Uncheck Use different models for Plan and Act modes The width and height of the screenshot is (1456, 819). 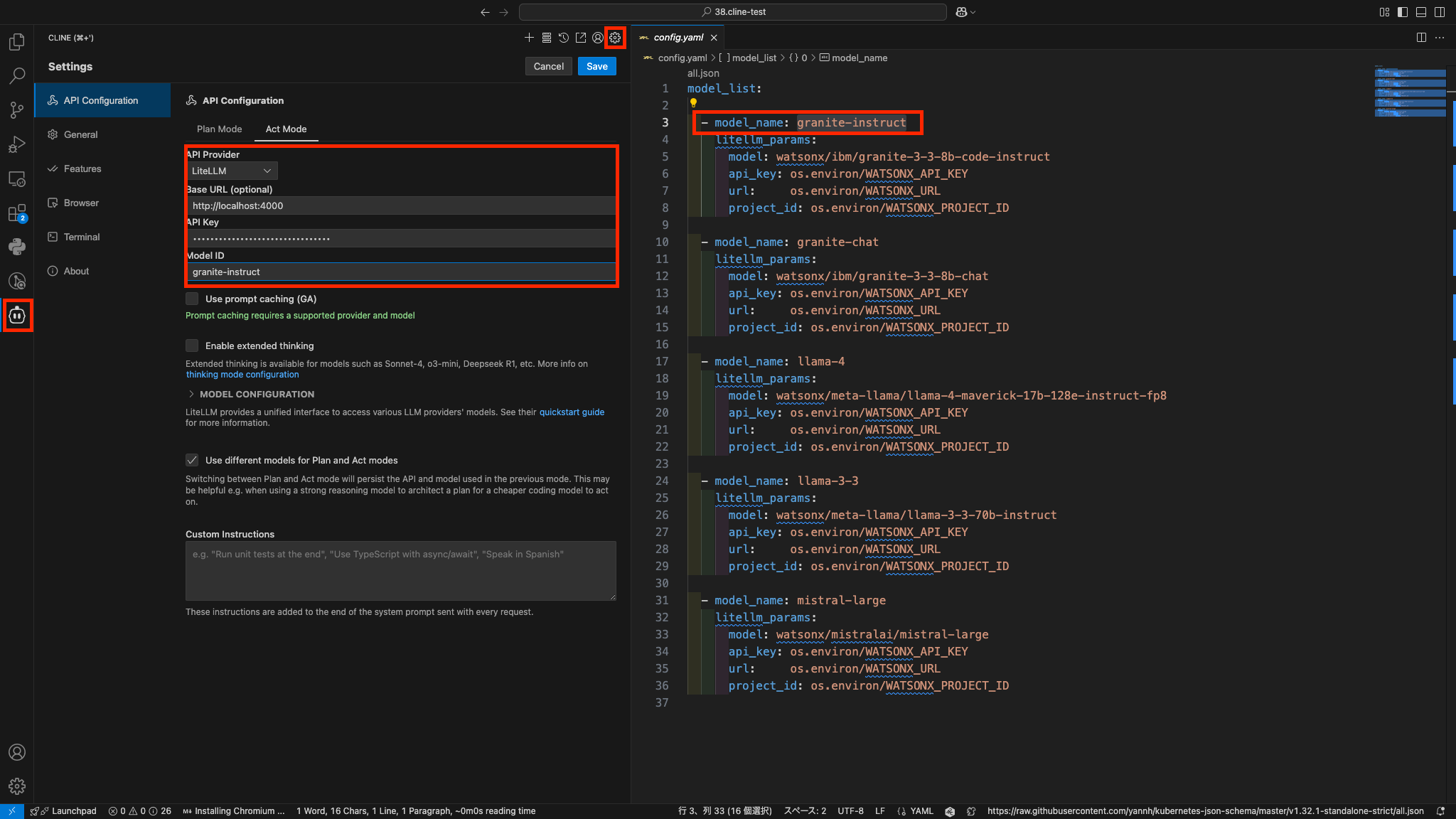192,460
